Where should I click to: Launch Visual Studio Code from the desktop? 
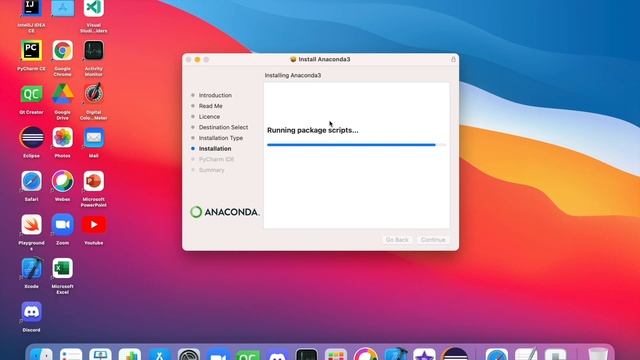click(93, 8)
